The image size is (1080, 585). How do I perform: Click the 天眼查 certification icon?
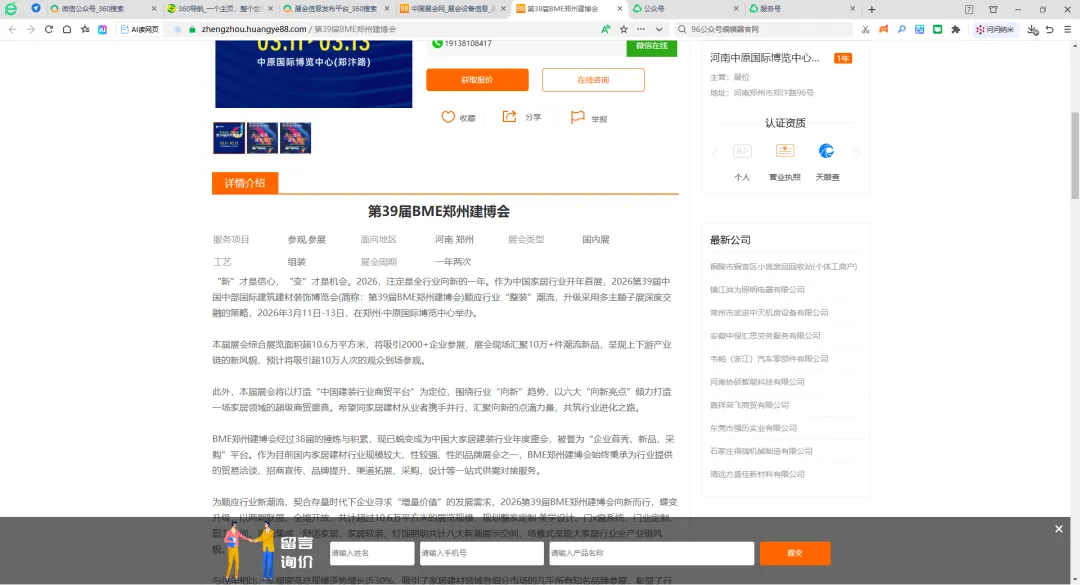827,151
